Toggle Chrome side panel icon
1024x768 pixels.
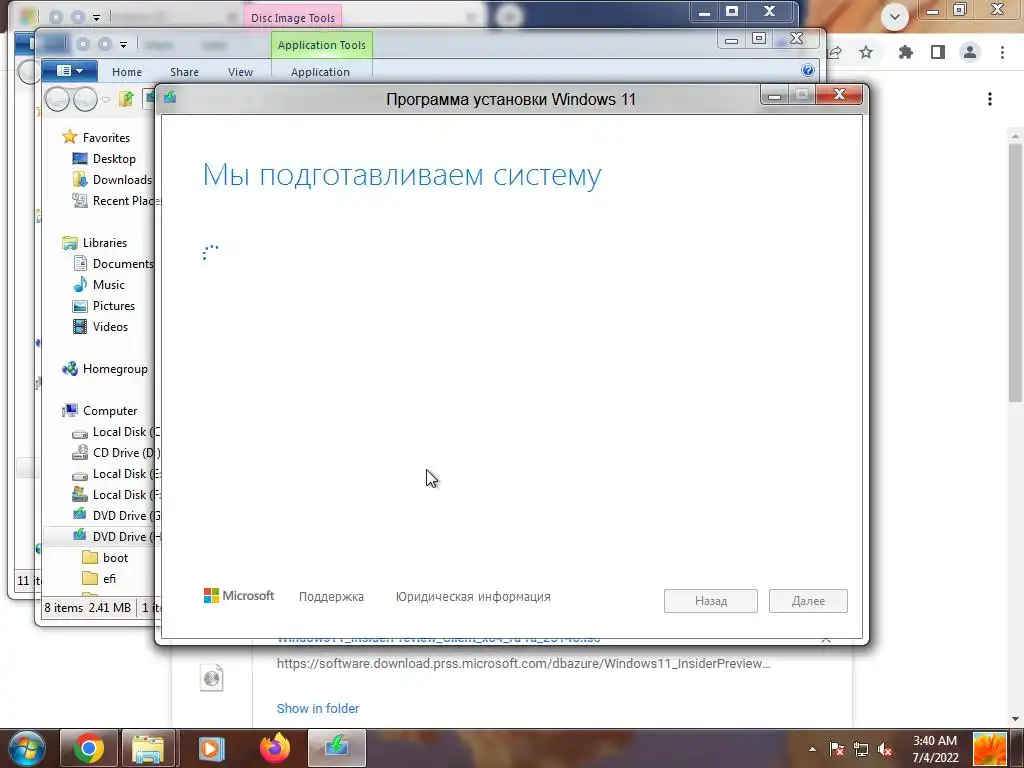tap(938, 52)
